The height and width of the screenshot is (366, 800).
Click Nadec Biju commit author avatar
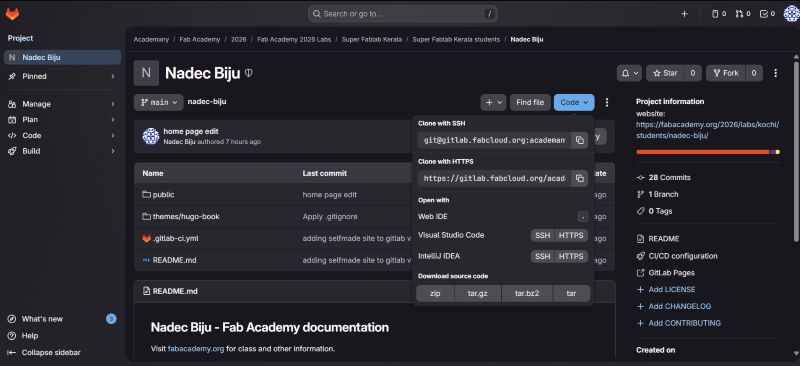[x=151, y=136]
